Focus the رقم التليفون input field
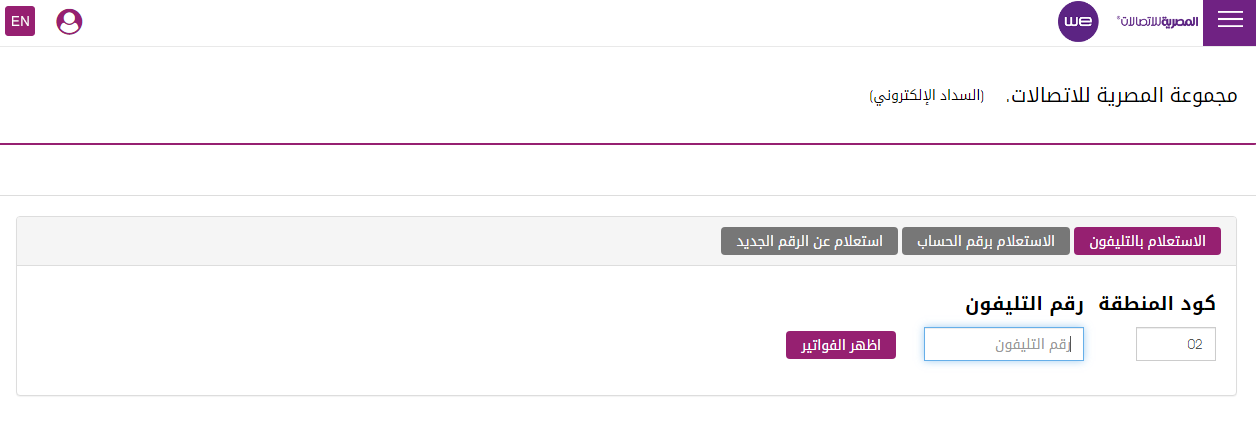The image size is (1256, 423). pos(1003,345)
